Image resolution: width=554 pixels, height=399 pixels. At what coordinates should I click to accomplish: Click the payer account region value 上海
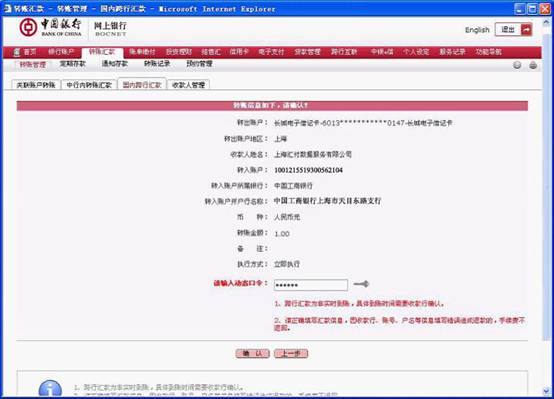coord(281,139)
